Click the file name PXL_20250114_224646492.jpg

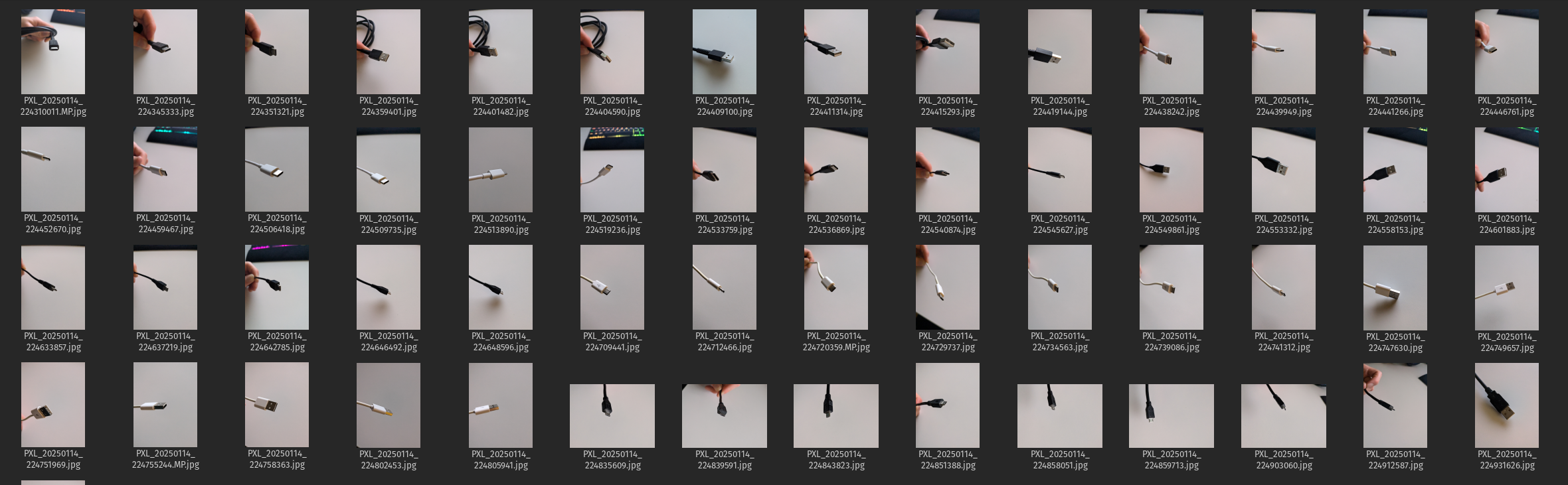(x=389, y=342)
